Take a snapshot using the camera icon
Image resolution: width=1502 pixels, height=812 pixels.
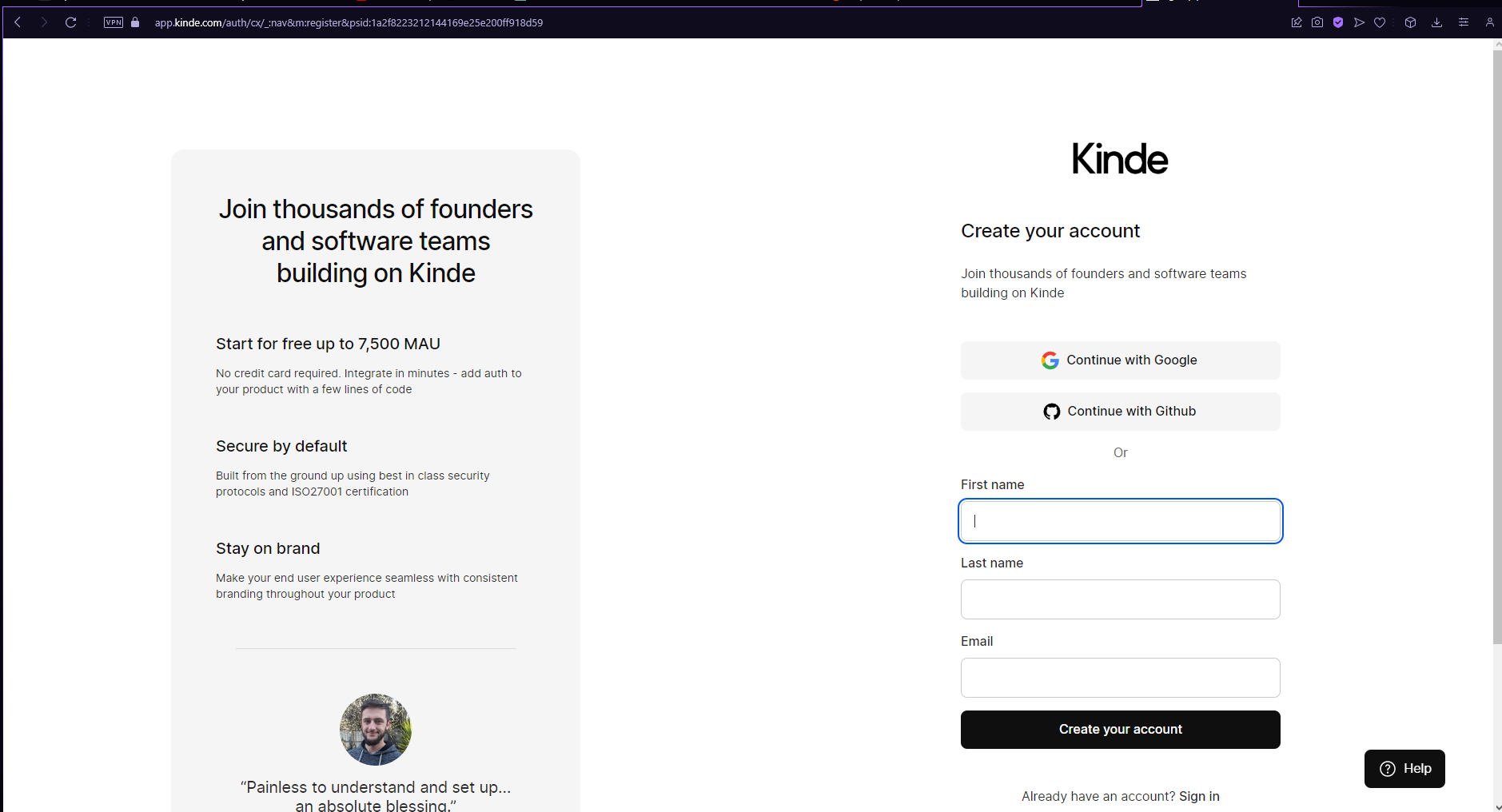tap(1317, 22)
